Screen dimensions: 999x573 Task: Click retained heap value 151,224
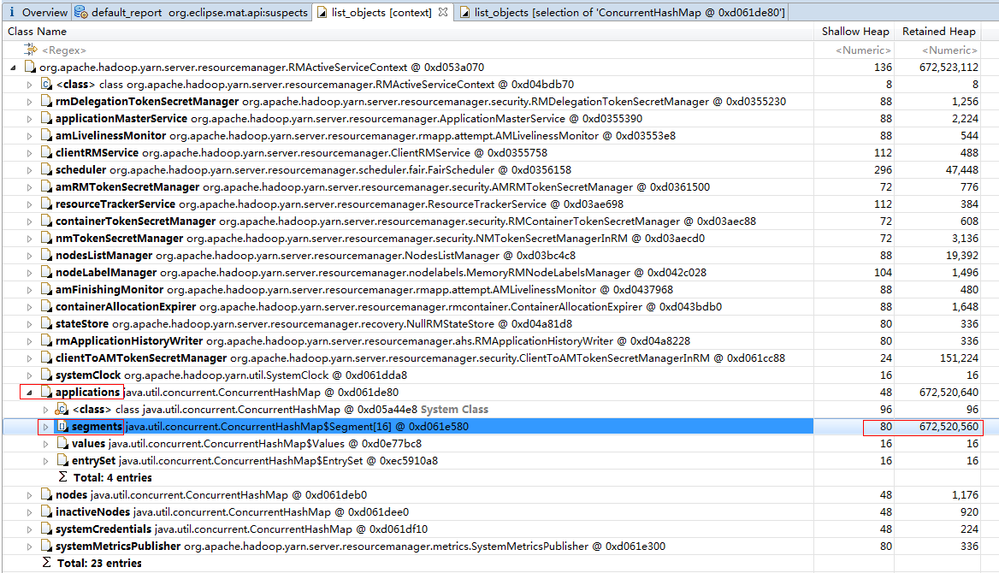[x=959, y=358]
